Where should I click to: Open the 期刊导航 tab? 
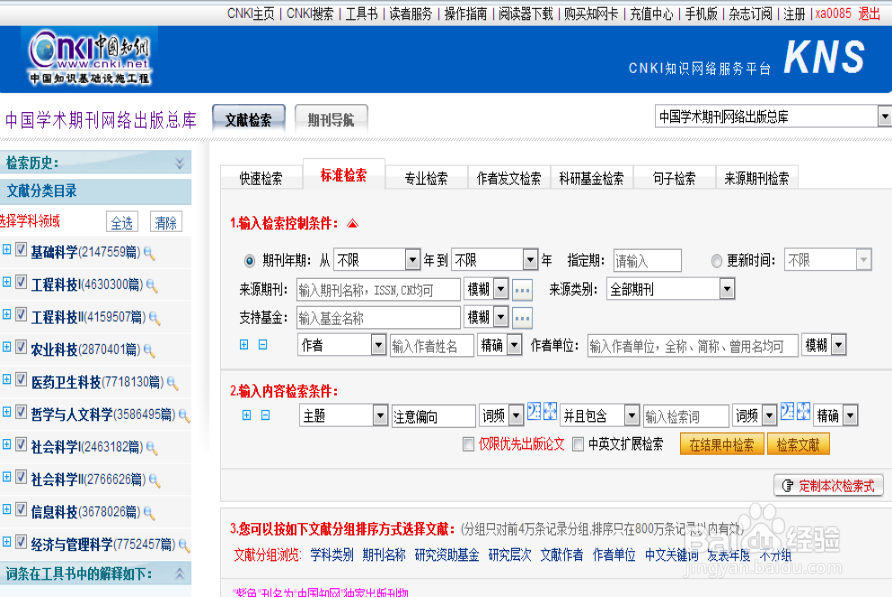[331, 119]
